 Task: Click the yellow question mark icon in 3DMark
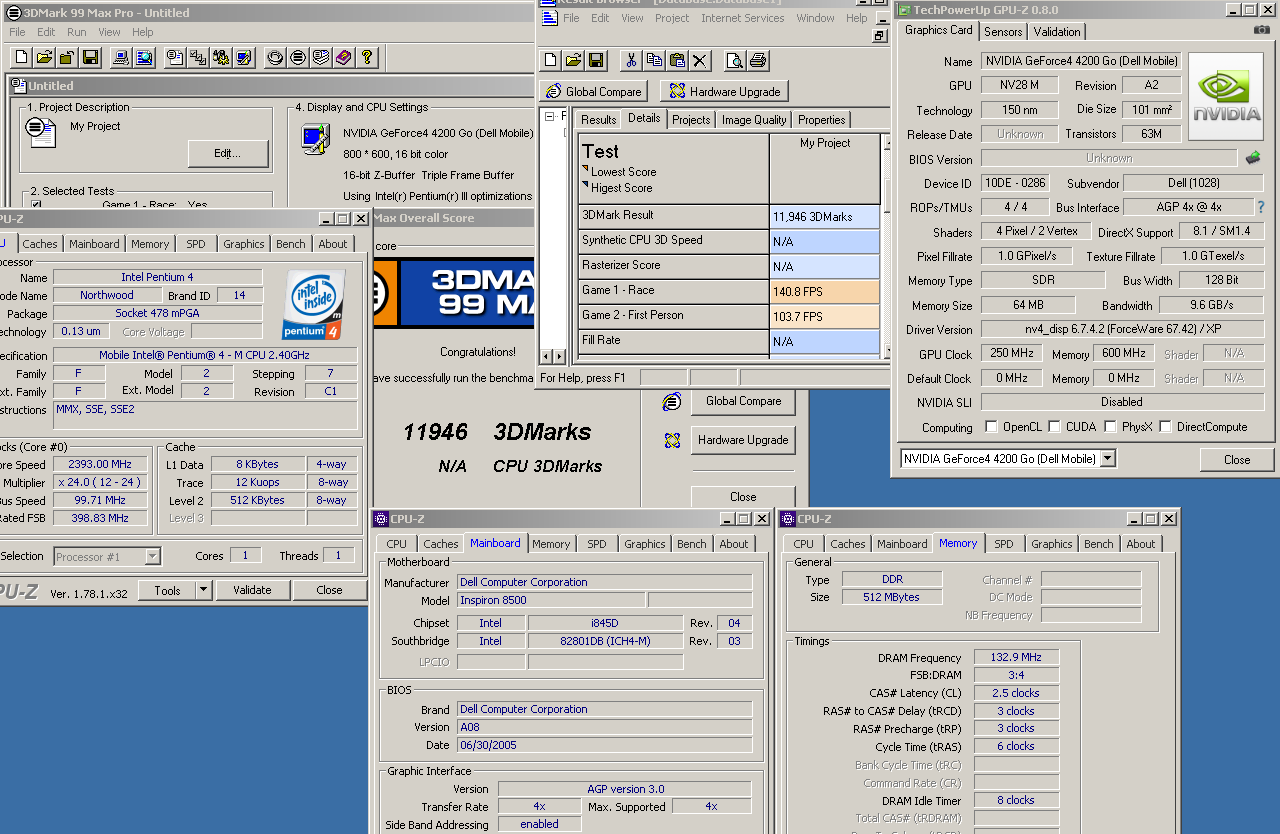coord(367,57)
